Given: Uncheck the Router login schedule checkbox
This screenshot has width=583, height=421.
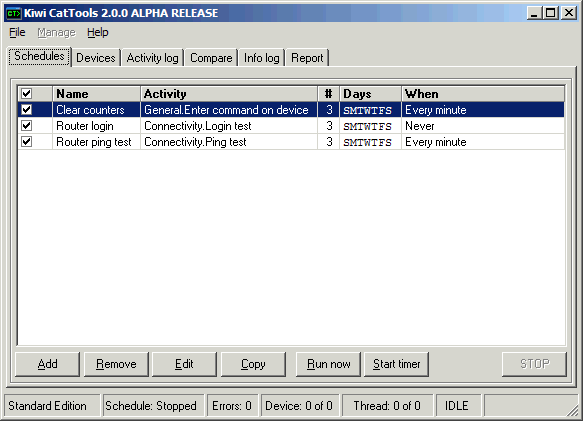Looking at the screenshot, I should 26,126.
